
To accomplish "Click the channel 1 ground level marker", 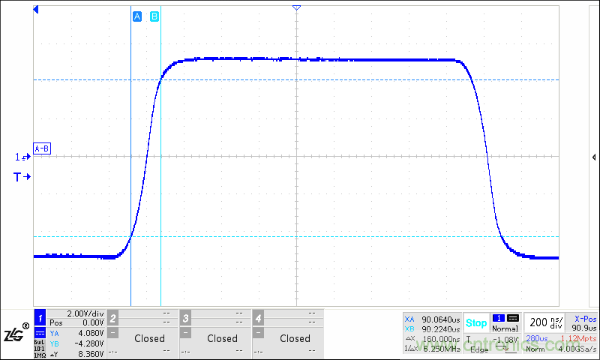I will tap(23, 157).
